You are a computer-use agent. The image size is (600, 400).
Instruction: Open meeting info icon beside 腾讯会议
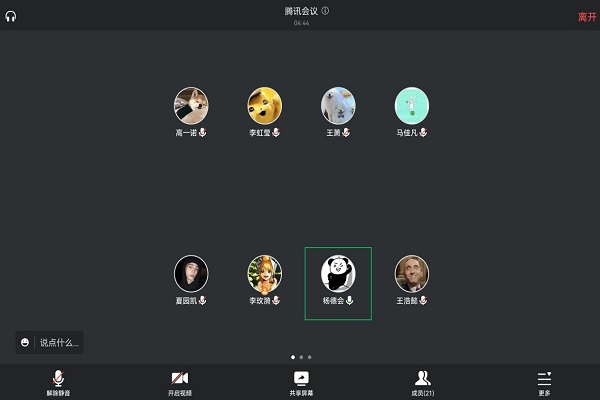[325, 11]
